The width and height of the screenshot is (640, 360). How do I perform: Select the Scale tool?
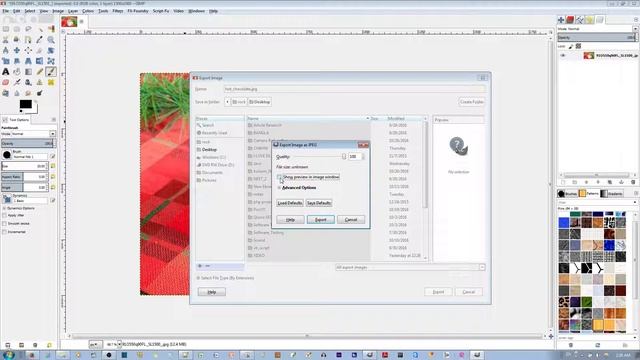click(6, 61)
